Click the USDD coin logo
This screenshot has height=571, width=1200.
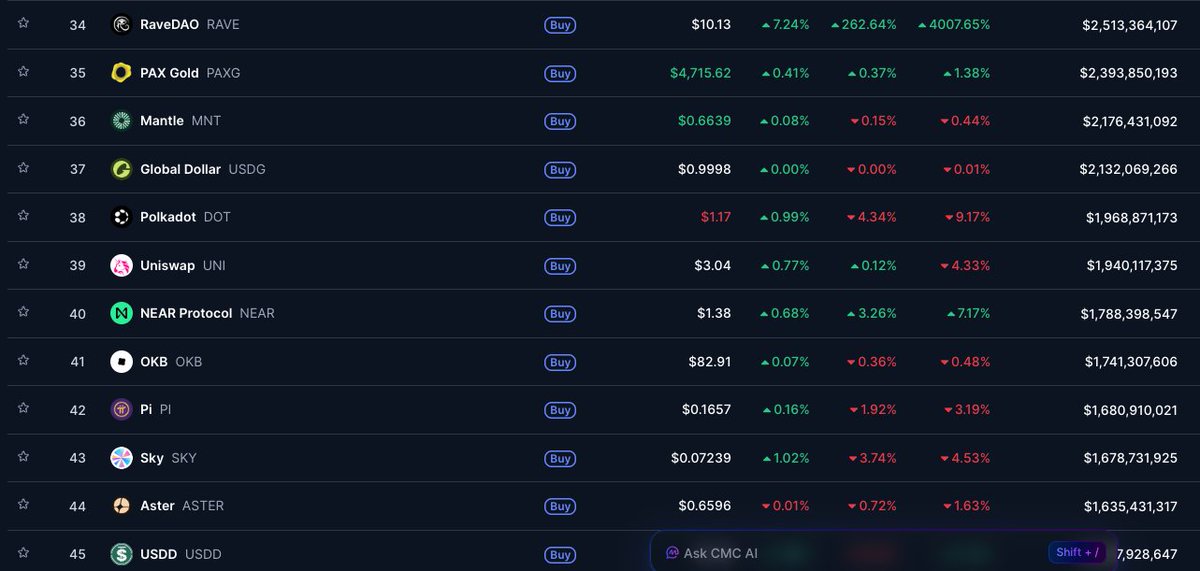pyautogui.click(x=121, y=554)
